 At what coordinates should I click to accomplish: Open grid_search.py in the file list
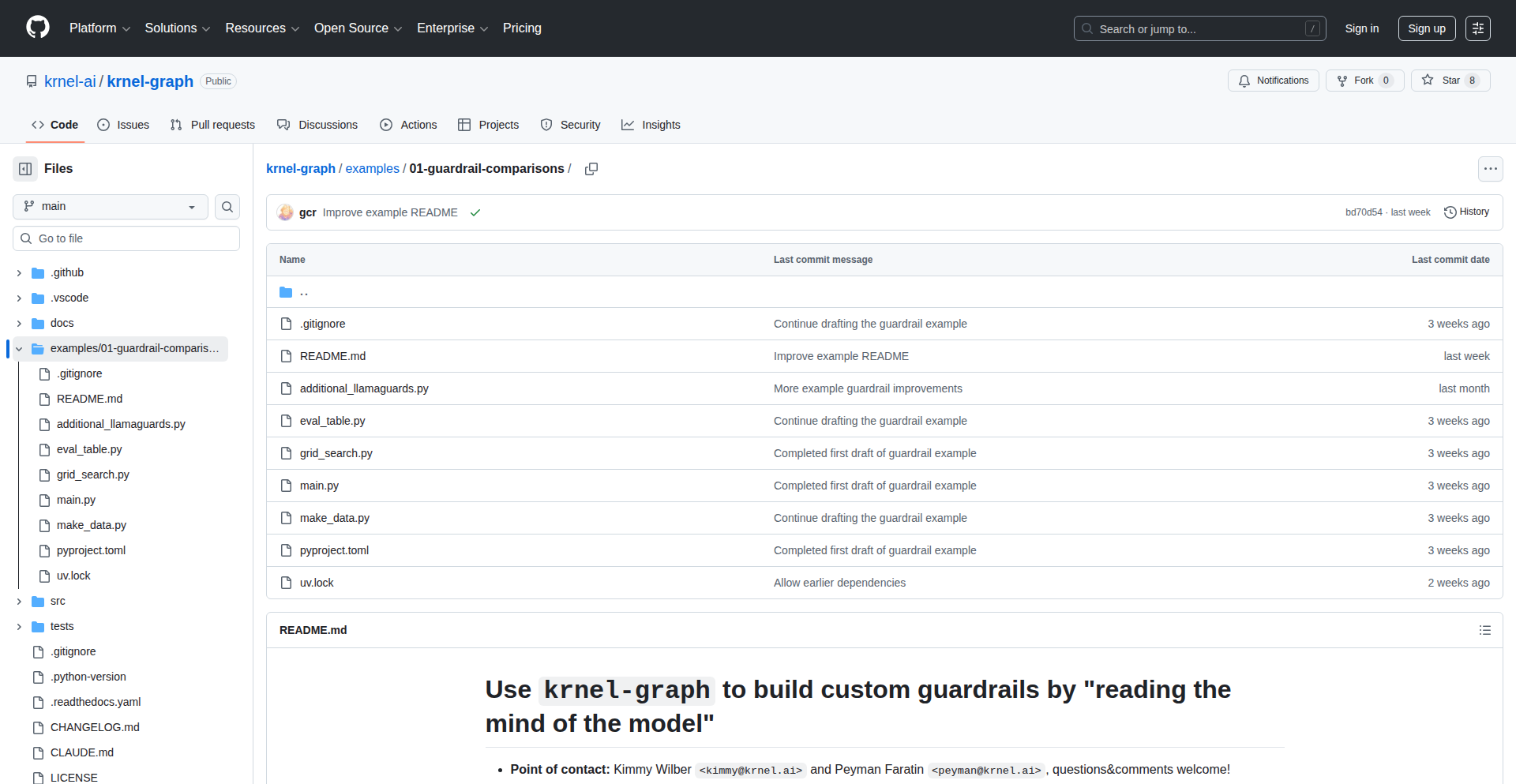[x=336, y=453]
